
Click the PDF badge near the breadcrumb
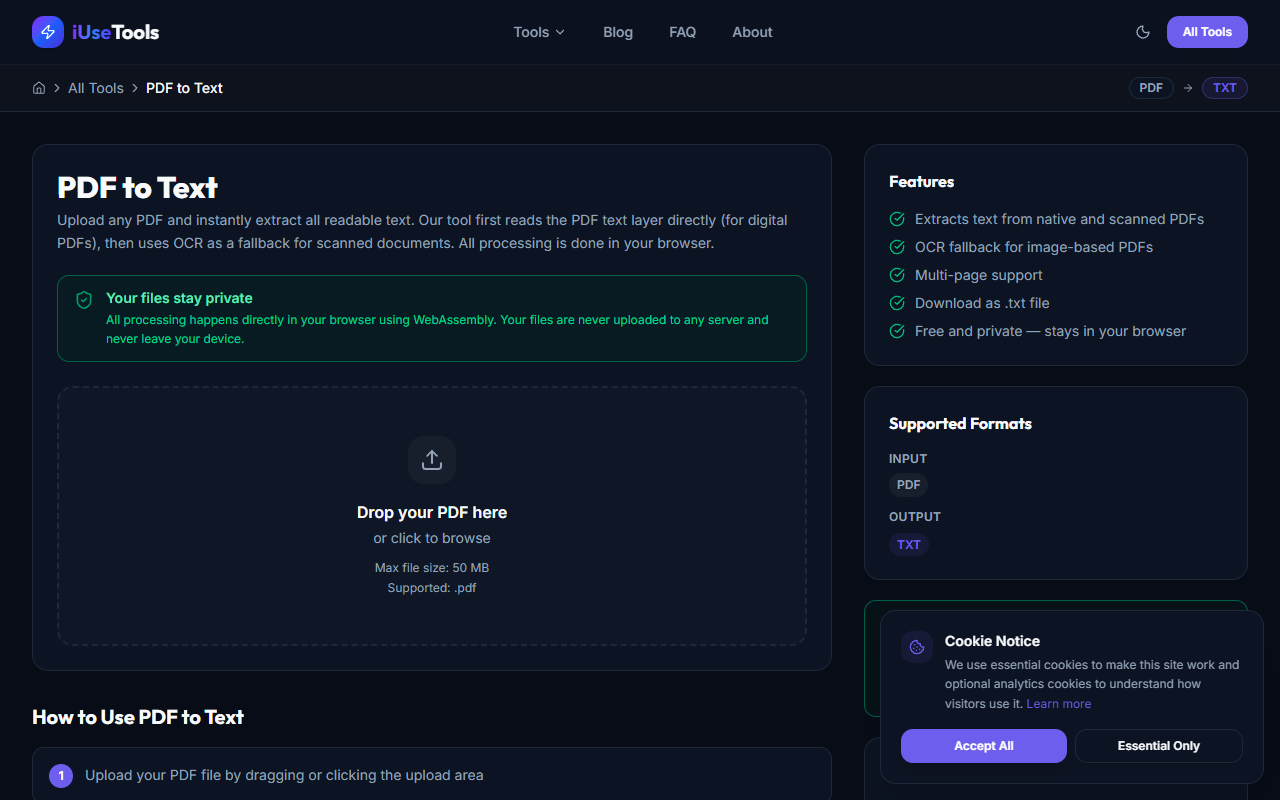[1150, 87]
